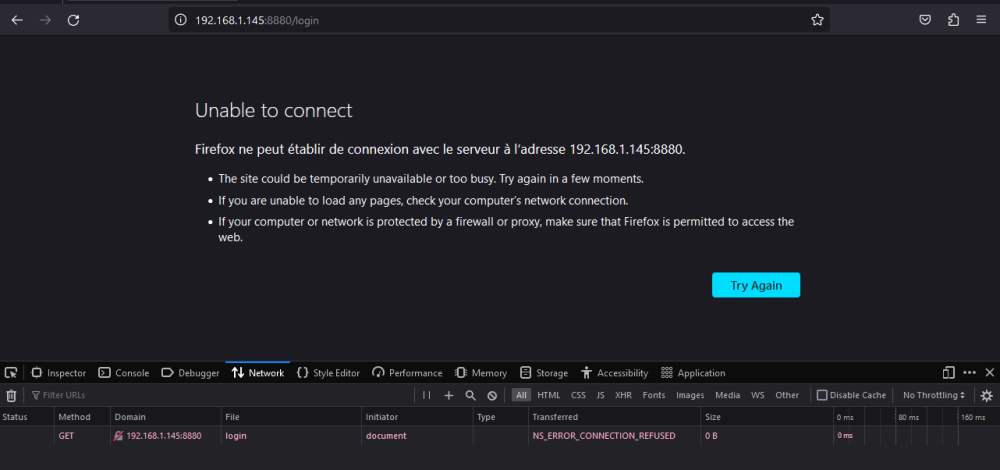Open request blocking panel icon
This screenshot has height=470, width=1000.
pos(492,395)
